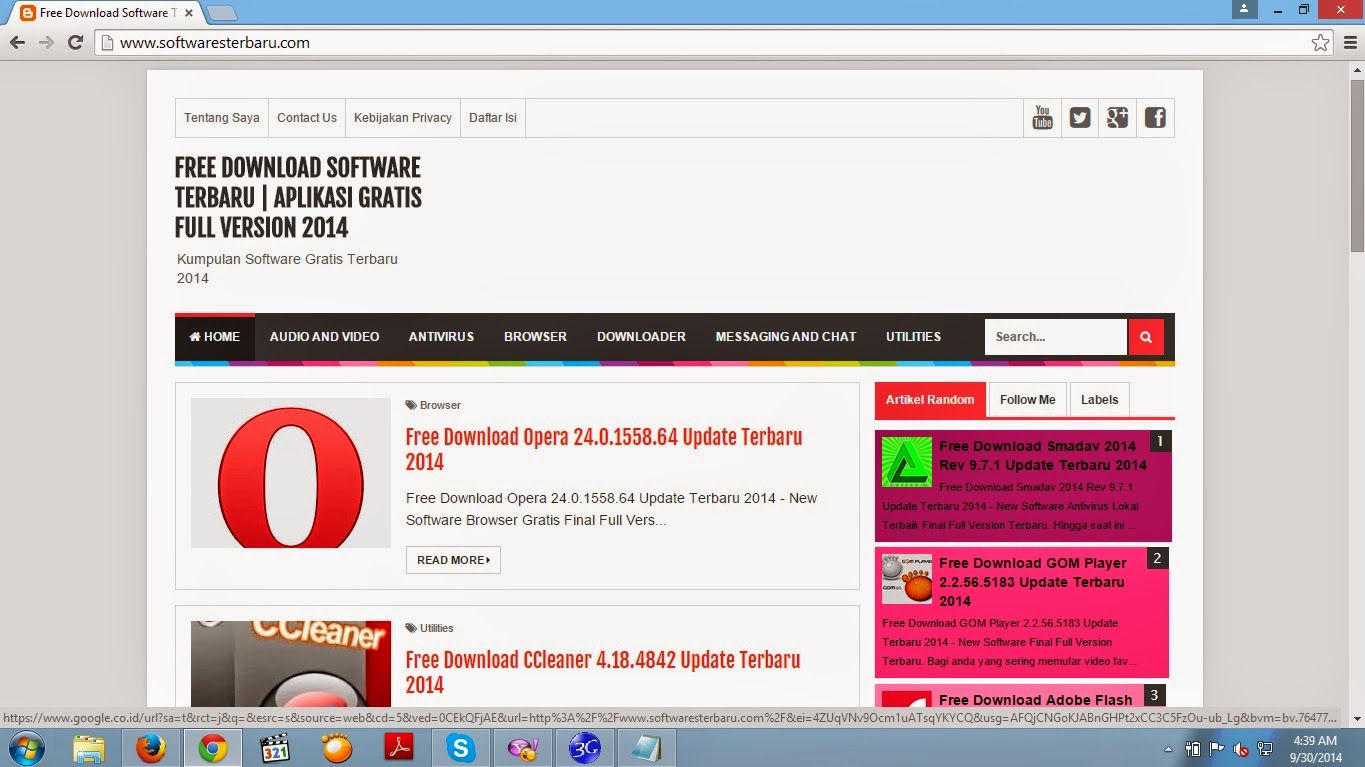Click the Chrome taskbar icon
This screenshot has width=1365, height=767.
212,748
